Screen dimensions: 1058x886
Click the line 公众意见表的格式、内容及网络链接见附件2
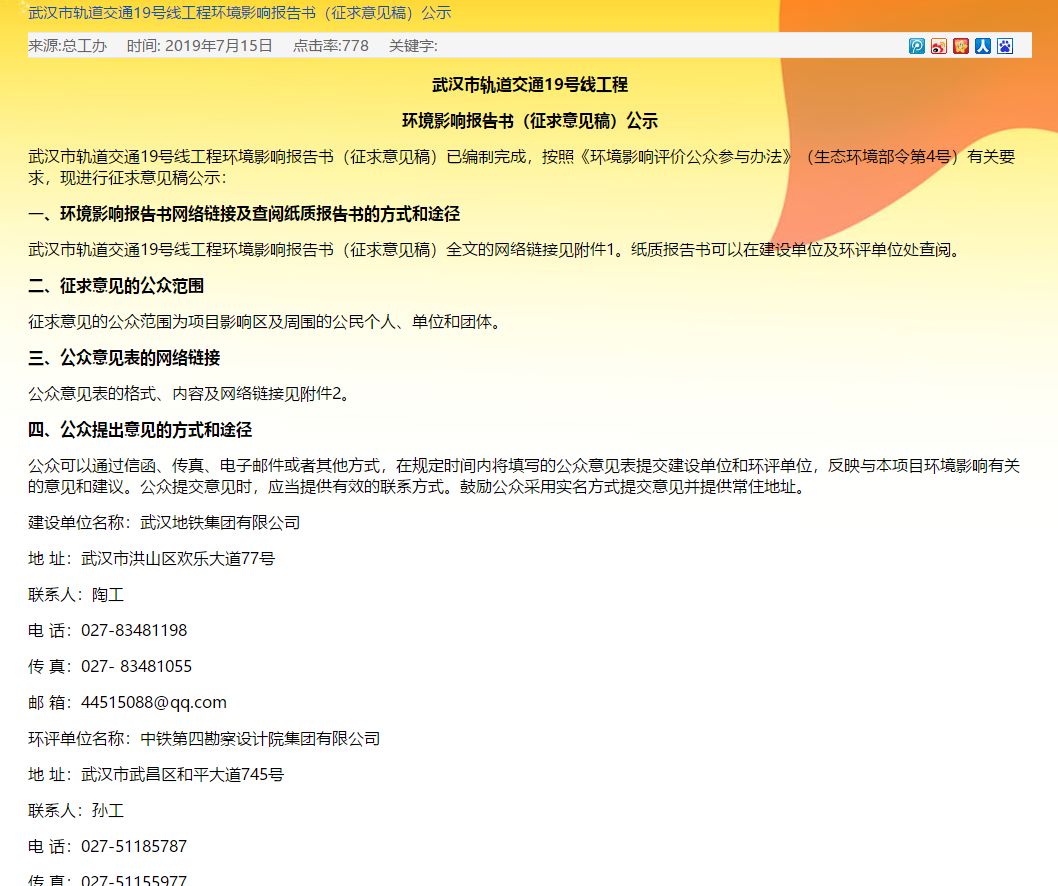click(x=190, y=393)
